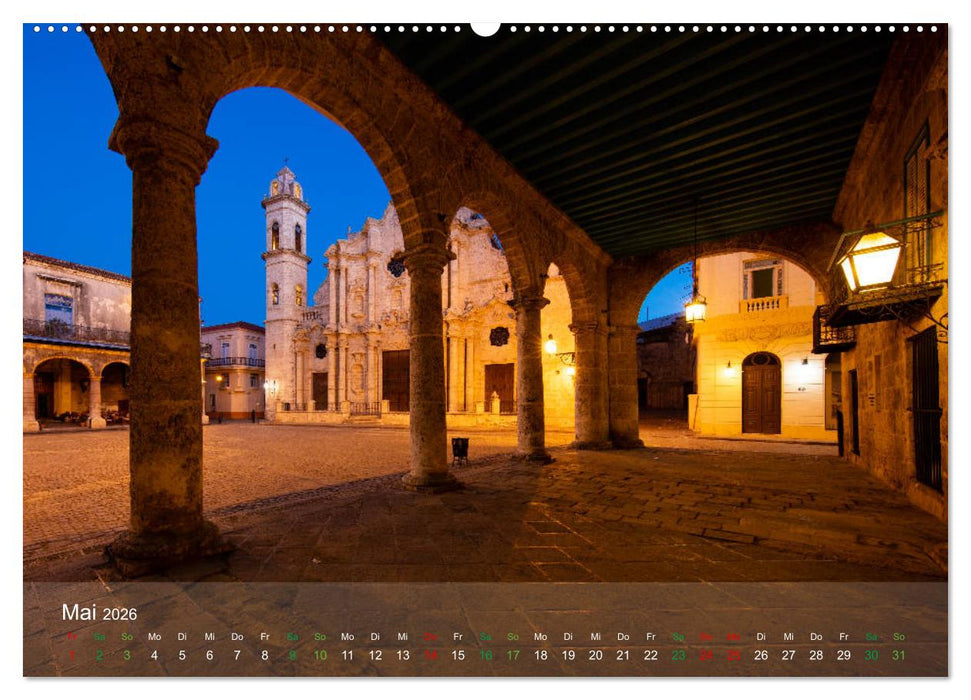This screenshot has width=971, height=700.
Task: Select day 31 at the row end
Action: [x=899, y=655]
